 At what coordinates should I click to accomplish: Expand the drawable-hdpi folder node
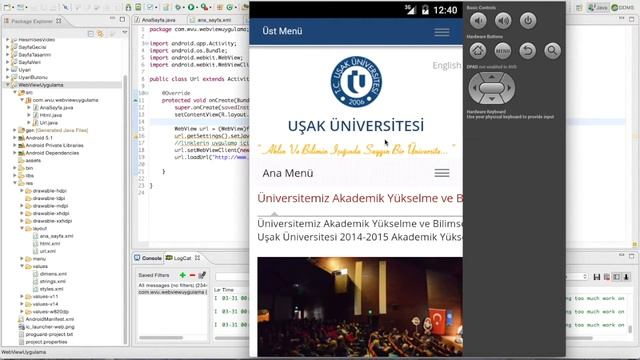click(22, 191)
